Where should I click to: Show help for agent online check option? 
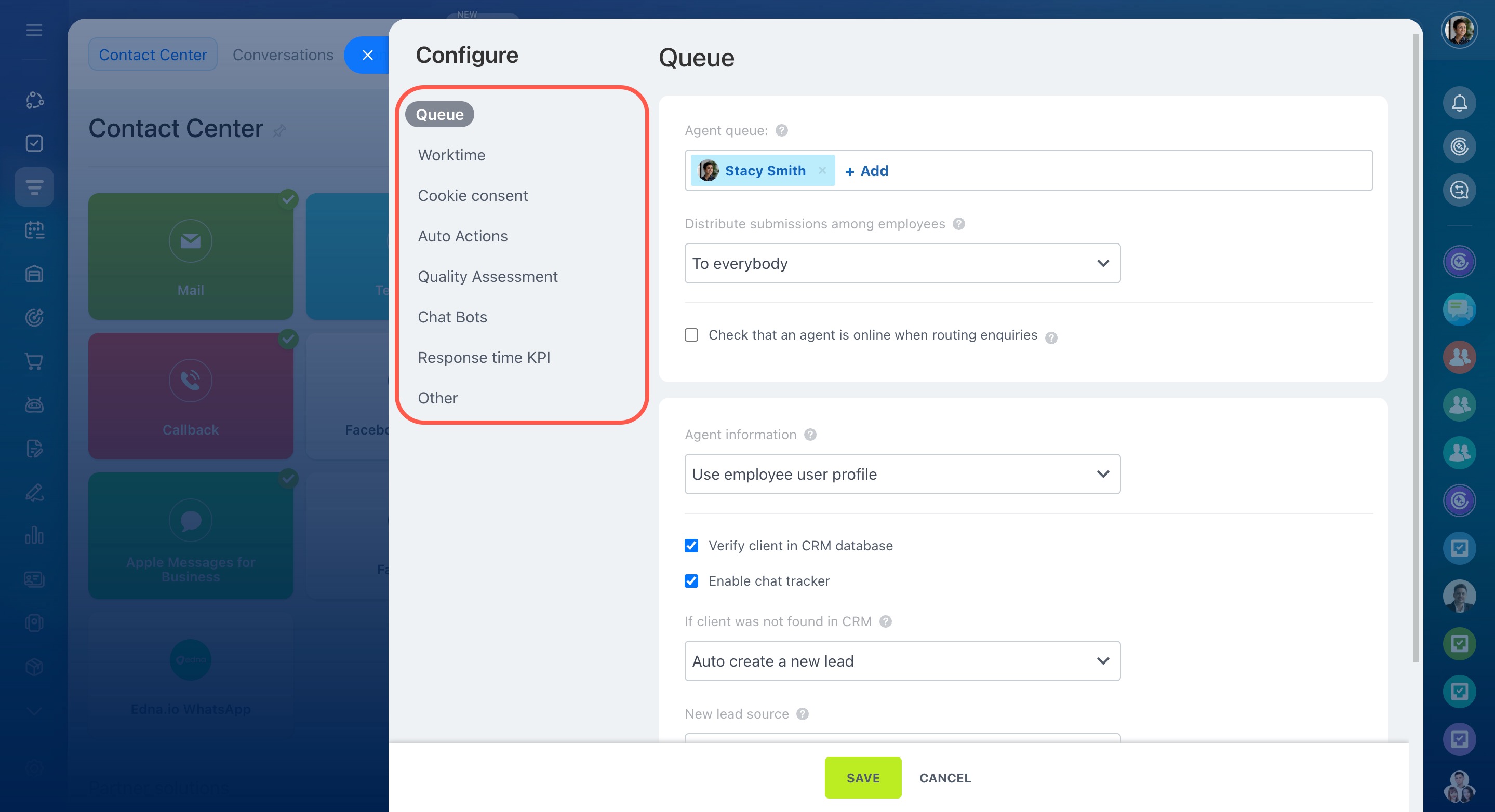(1051, 337)
